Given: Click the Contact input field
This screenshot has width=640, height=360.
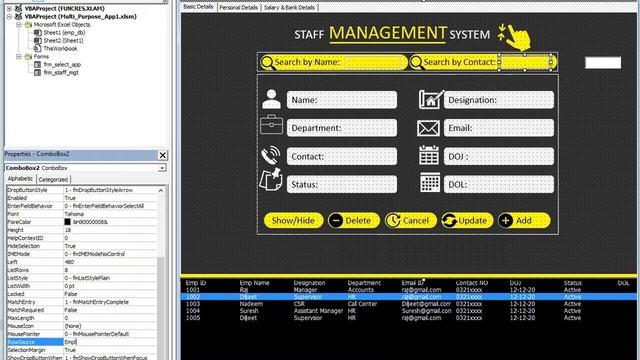Looking at the screenshot, I should click(x=342, y=156).
